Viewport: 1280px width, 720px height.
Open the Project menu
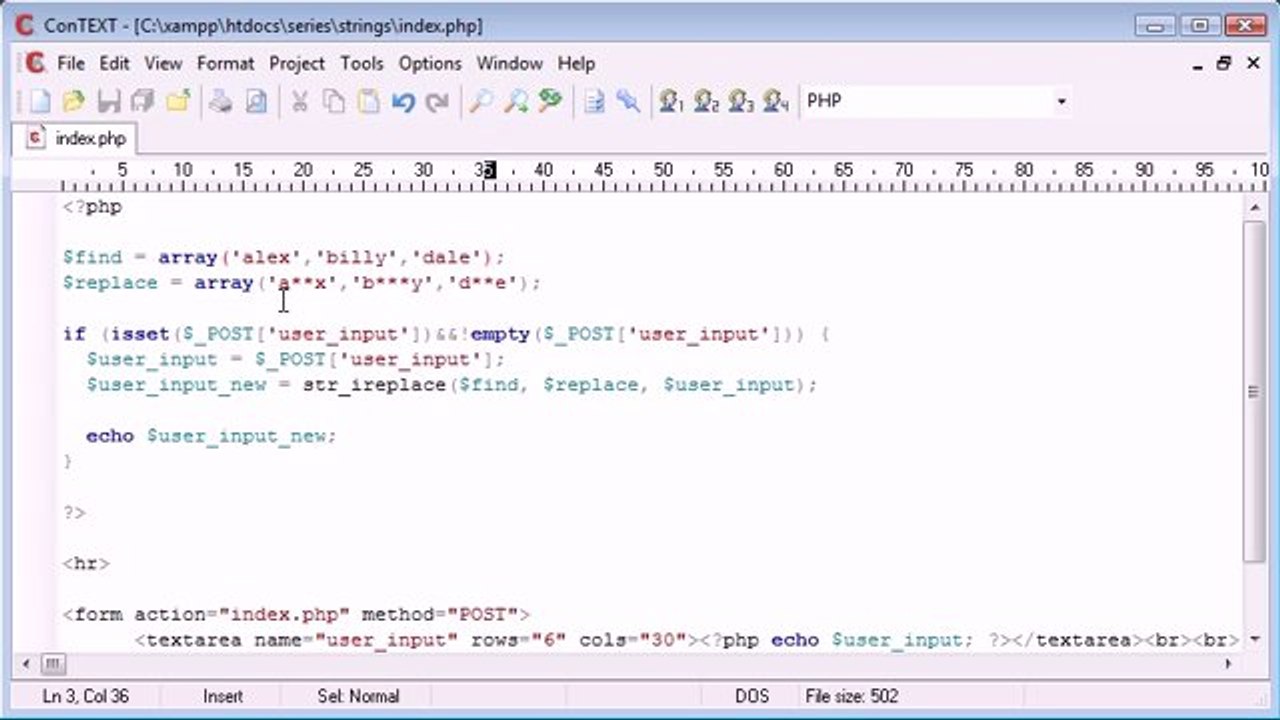(x=297, y=63)
